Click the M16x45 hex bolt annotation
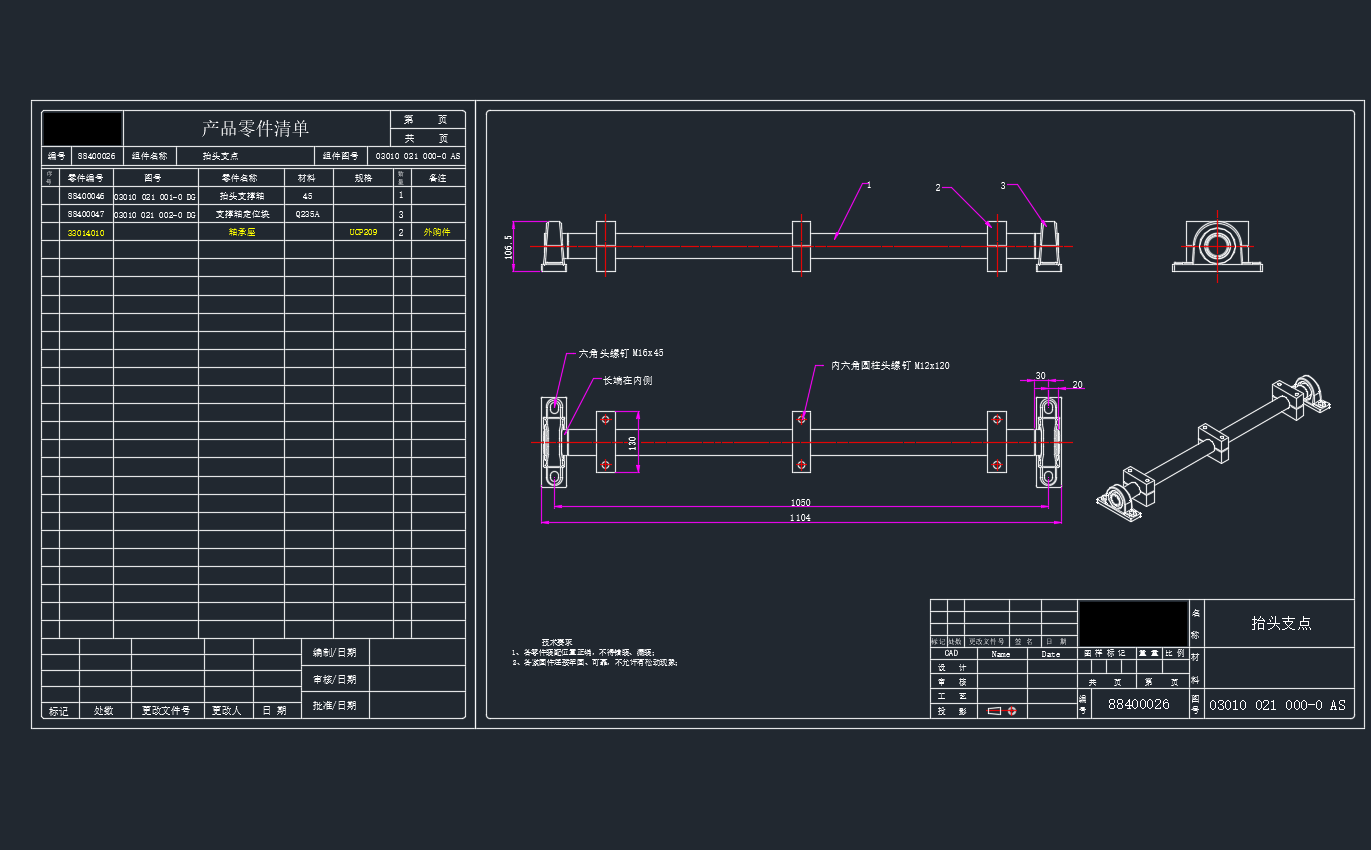1371x850 pixels. coord(621,353)
